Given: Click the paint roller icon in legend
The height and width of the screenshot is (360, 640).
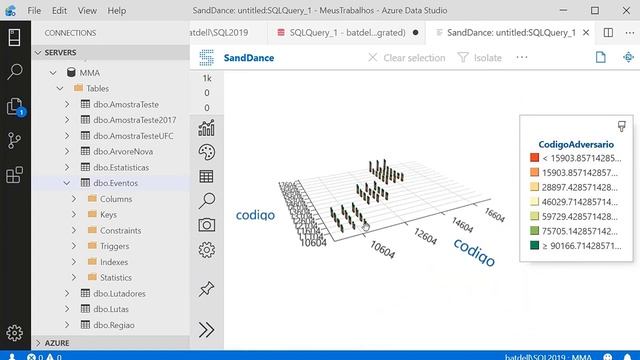Looking at the screenshot, I should (x=621, y=127).
